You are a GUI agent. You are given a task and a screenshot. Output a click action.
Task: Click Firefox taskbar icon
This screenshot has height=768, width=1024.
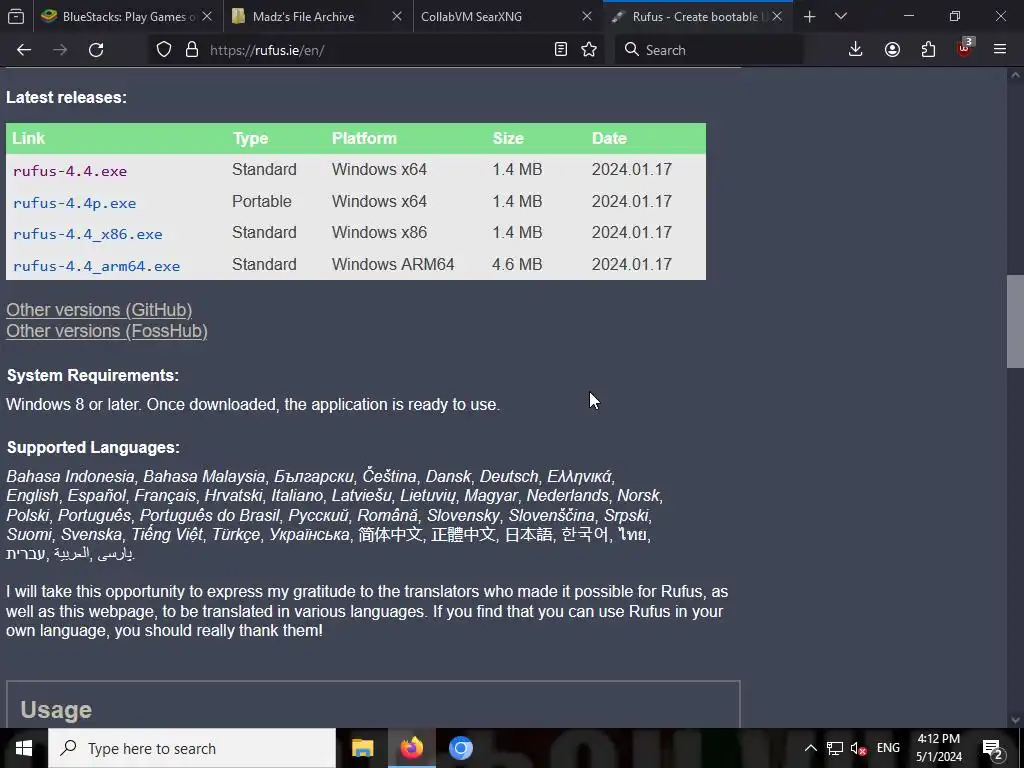tap(411, 748)
